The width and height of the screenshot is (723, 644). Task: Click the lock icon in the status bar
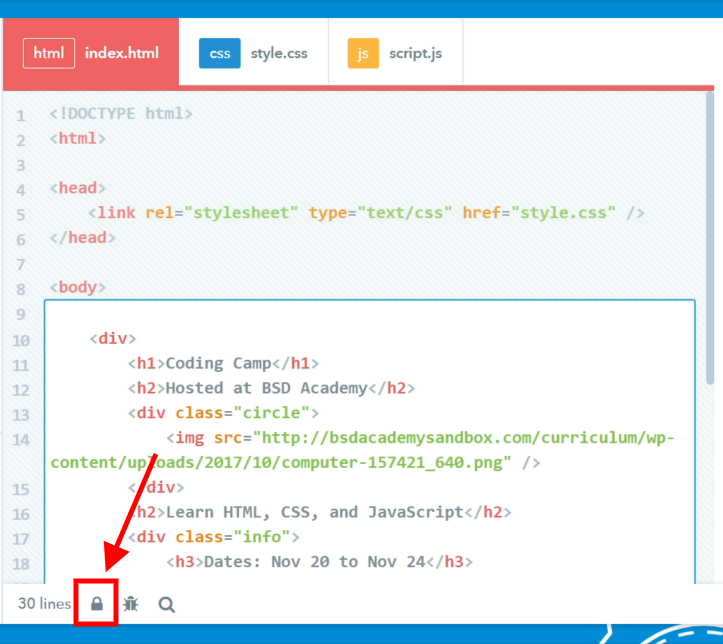(97, 603)
